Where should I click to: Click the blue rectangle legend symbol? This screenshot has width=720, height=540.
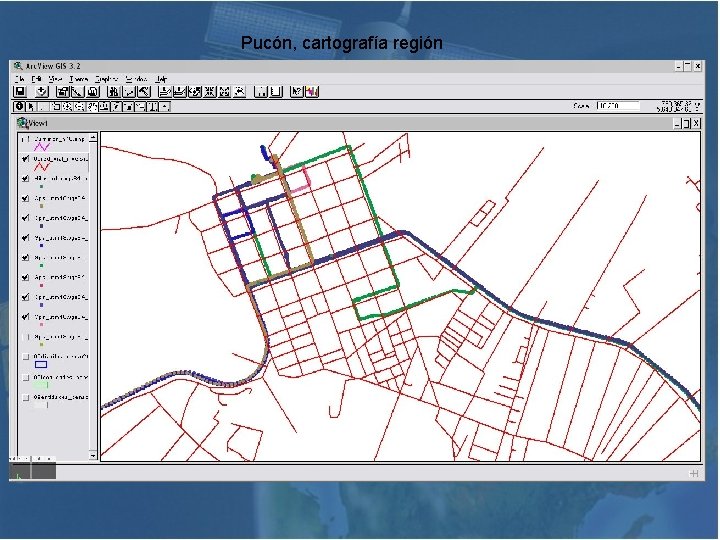(41, 365)
